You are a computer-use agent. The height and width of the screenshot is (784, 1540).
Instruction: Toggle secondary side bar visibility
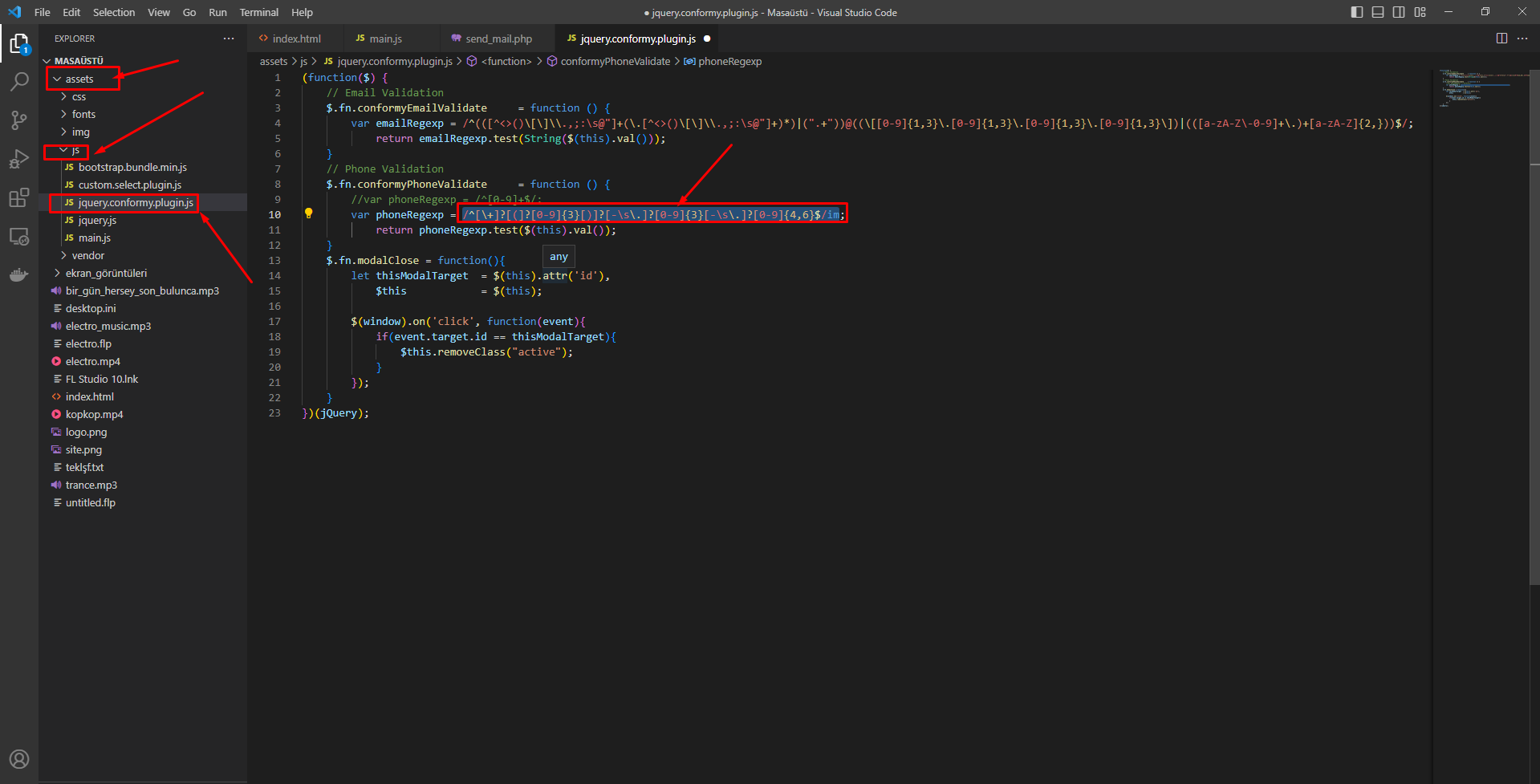click(1399, 12)
